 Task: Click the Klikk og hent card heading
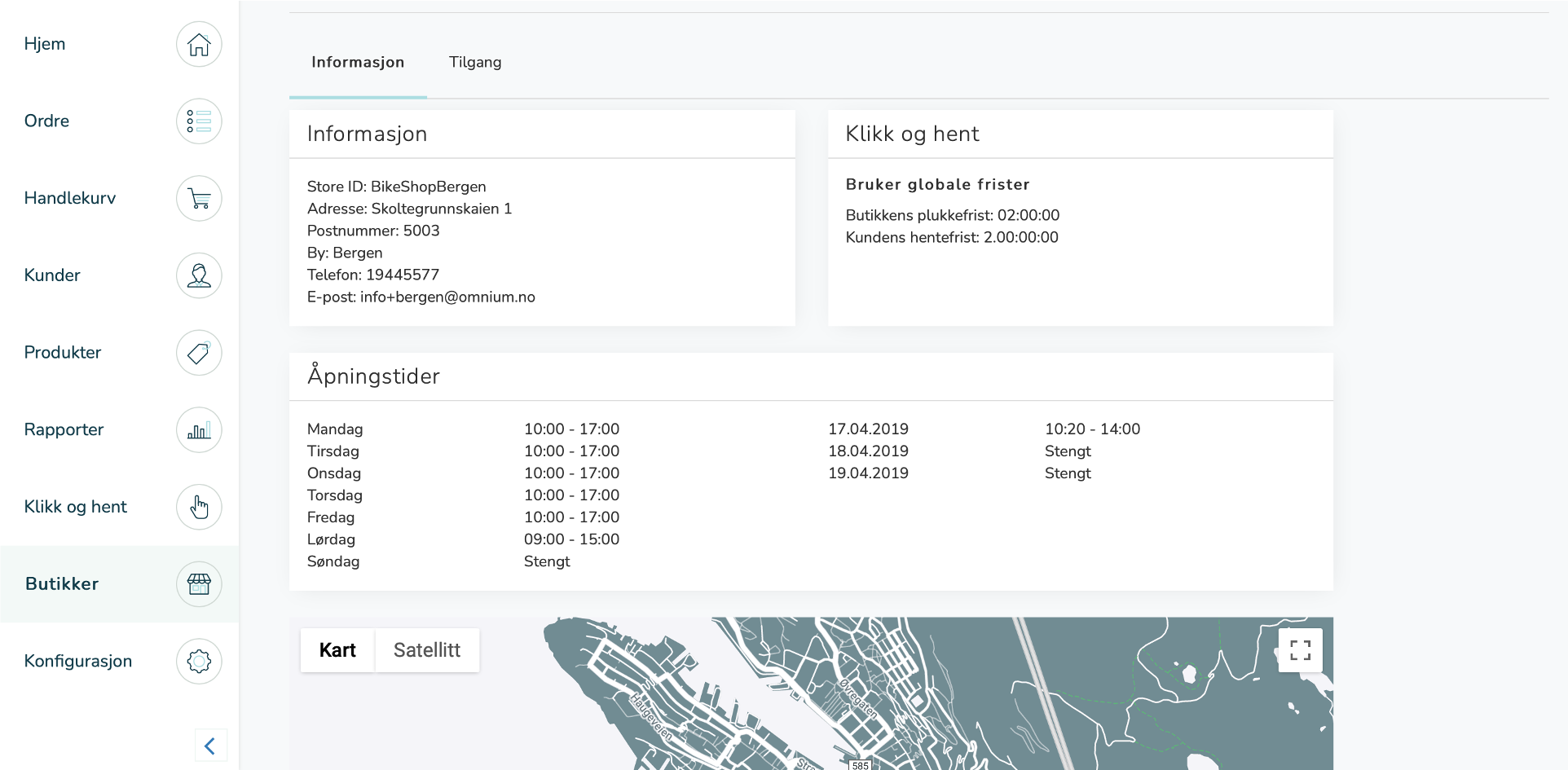[x=913, y=134]
